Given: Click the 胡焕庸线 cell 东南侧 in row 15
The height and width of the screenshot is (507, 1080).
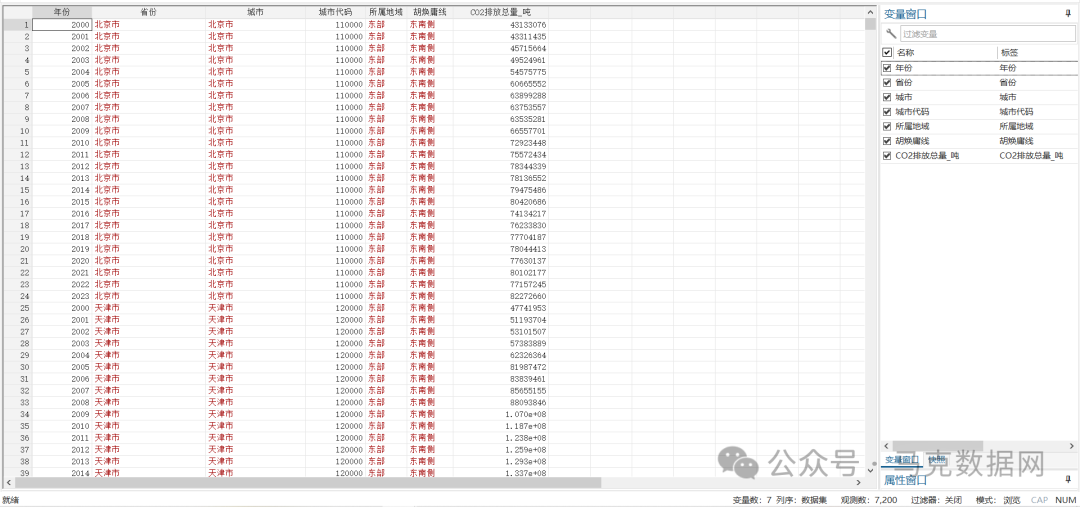Looking at the screenshot, I should (x=430, y=189).
